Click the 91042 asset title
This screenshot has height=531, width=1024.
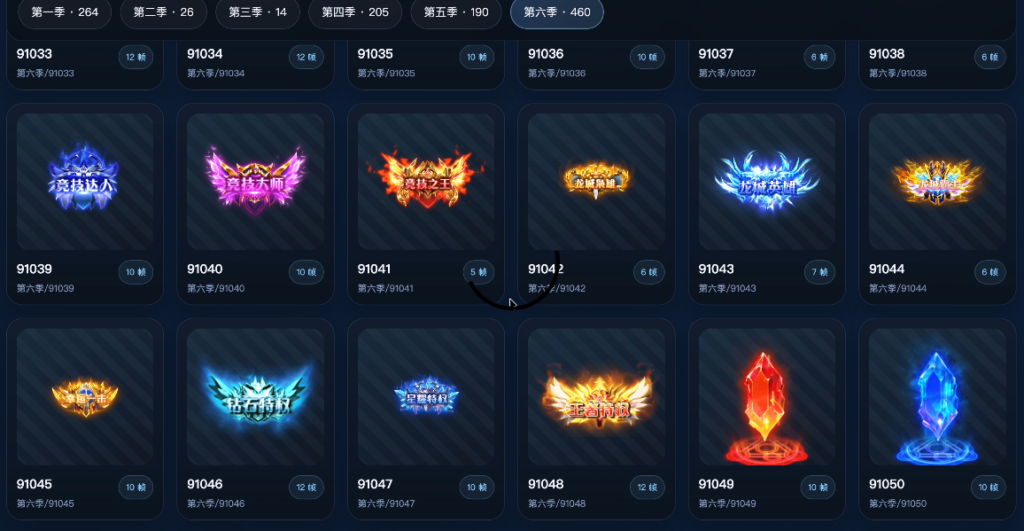point(546,269)
